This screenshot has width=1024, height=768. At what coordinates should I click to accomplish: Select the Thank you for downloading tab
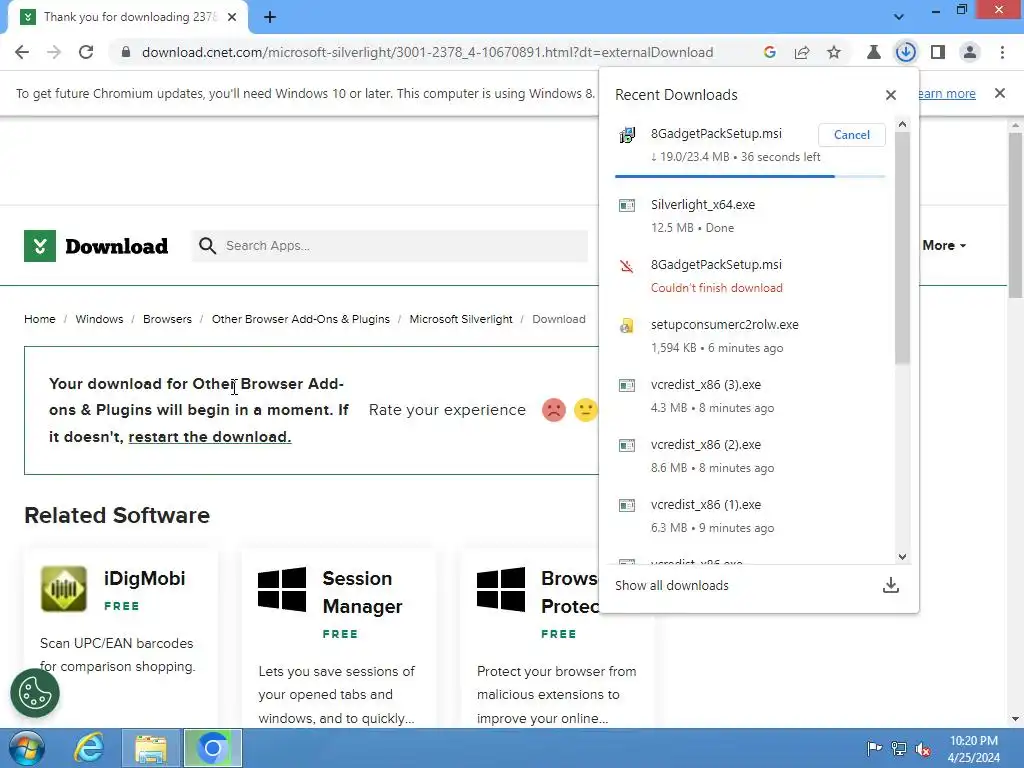tap(128, 17)
